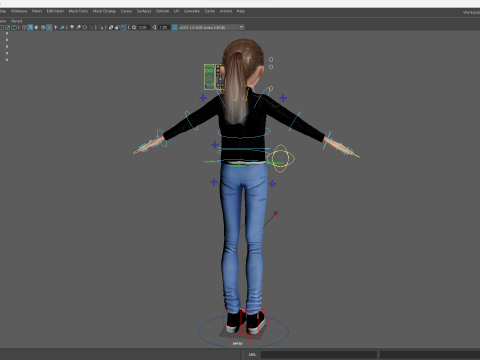Click the Exposure reset icon
Viewport: 480px width, 360px height.
(134, 27)
